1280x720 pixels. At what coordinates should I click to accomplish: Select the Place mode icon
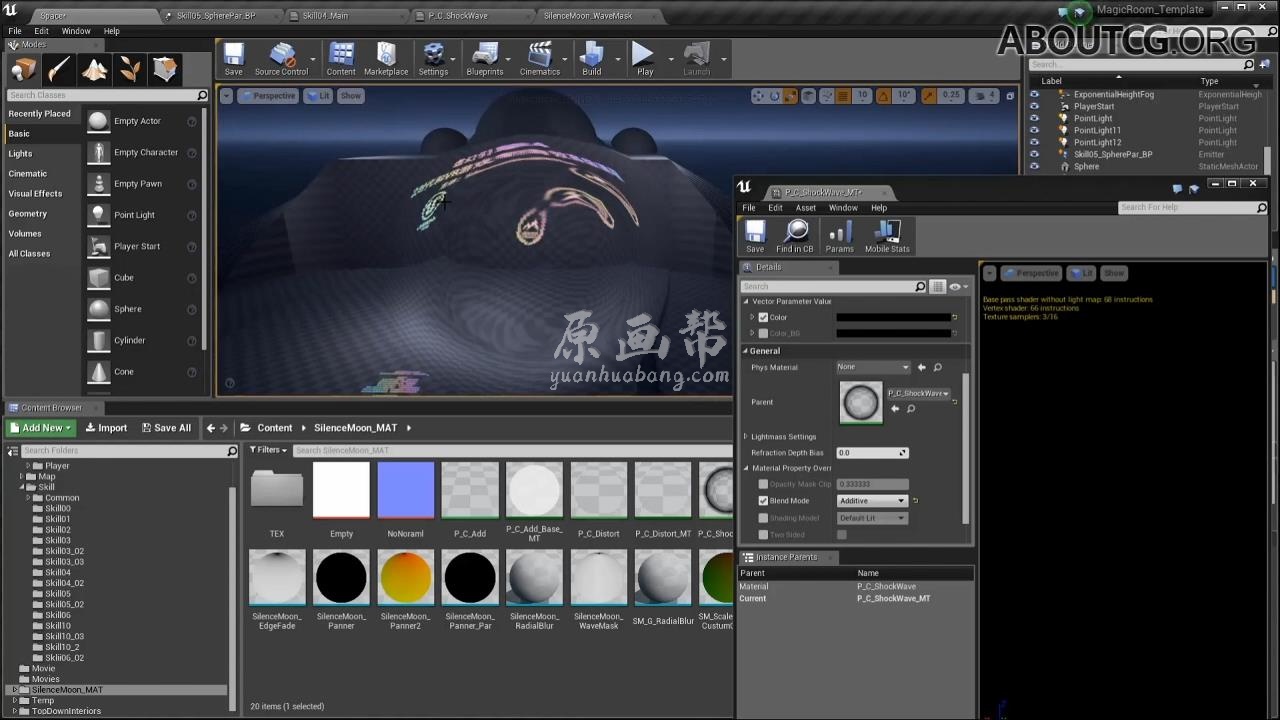24,69
